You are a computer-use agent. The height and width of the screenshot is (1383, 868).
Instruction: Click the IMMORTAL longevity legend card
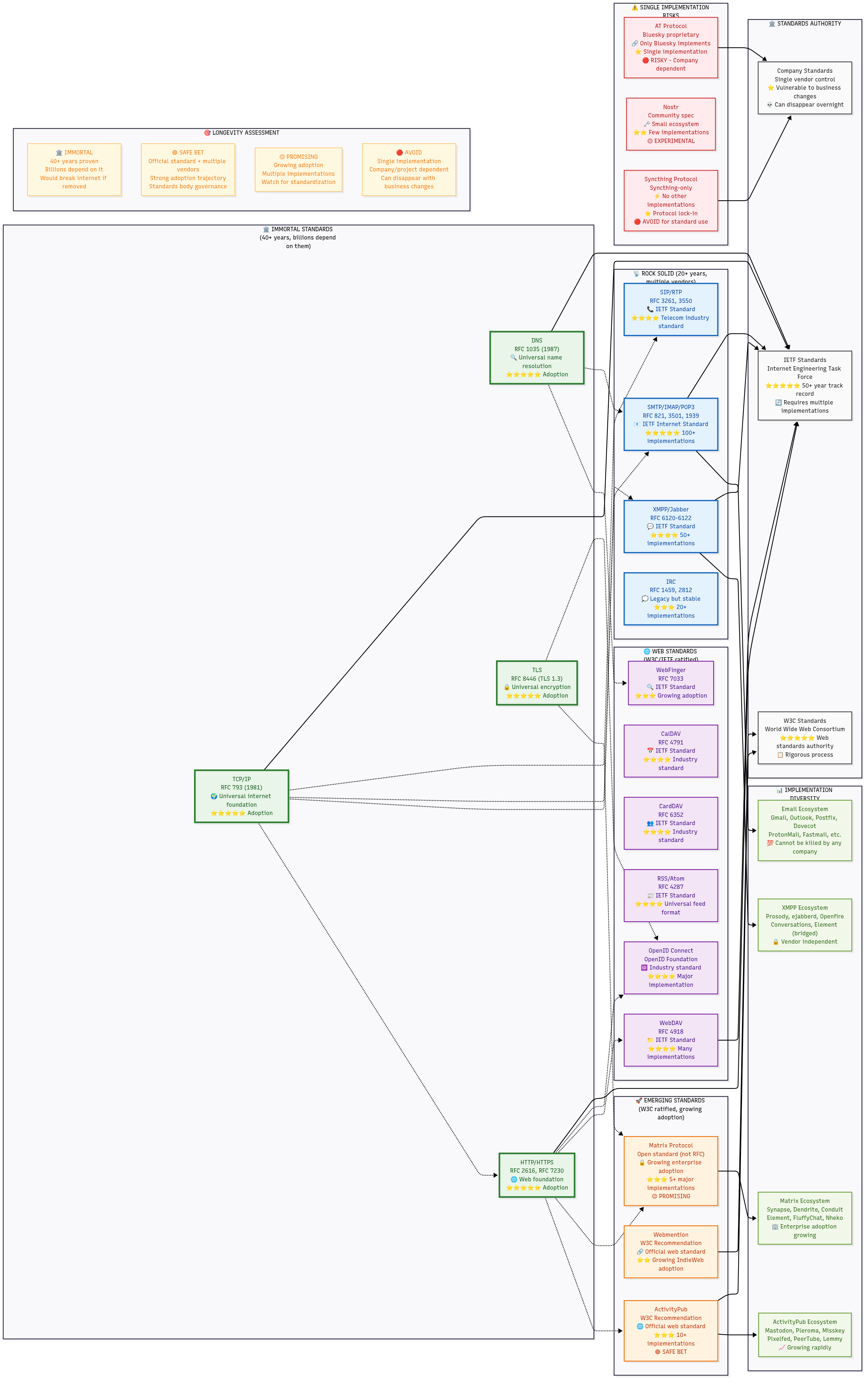(x=74, y=169)
